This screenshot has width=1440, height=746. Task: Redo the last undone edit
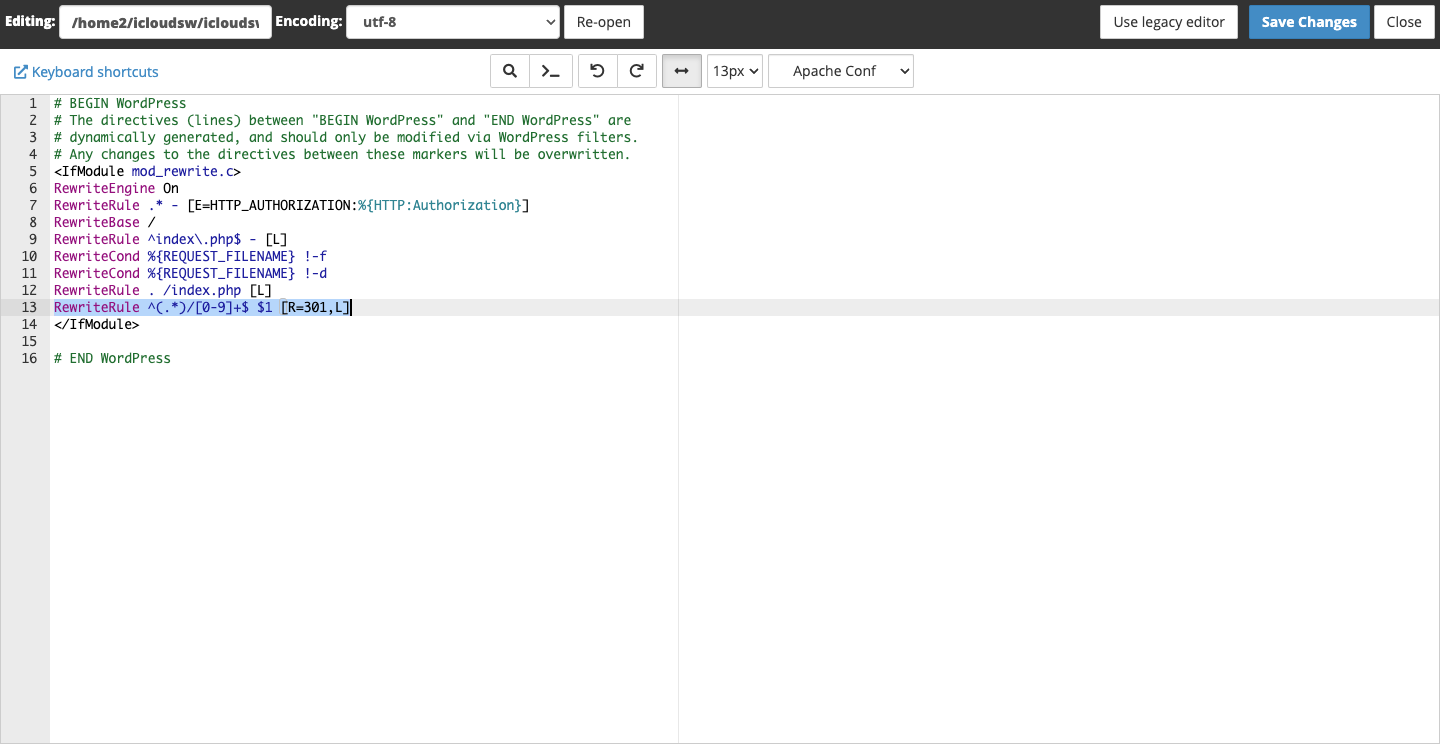[636, 71]
